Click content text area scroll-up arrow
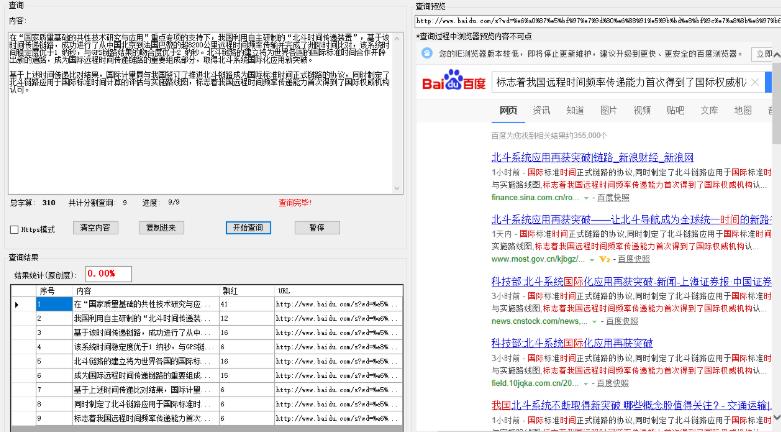Screen dimensions: 781x432 point(397,38)
